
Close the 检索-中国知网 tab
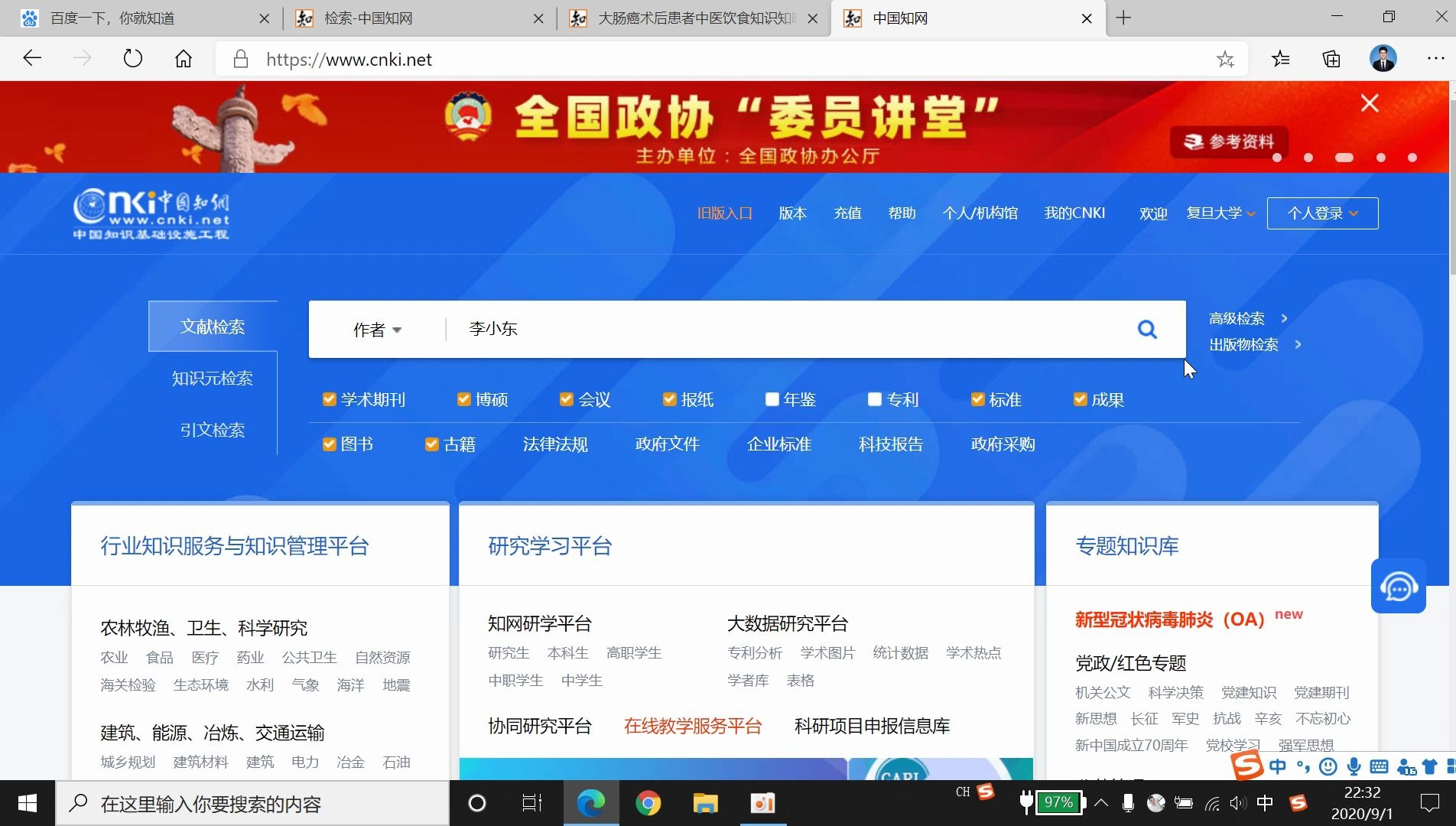[538, 18]
